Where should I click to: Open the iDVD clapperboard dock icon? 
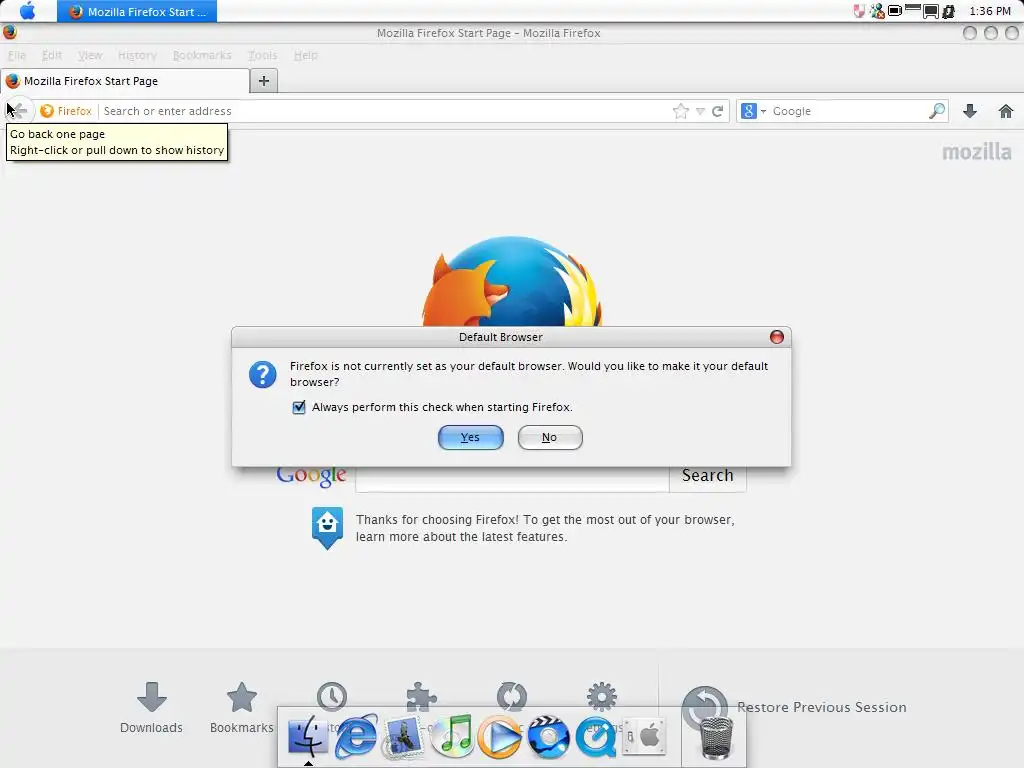(548, 737)
